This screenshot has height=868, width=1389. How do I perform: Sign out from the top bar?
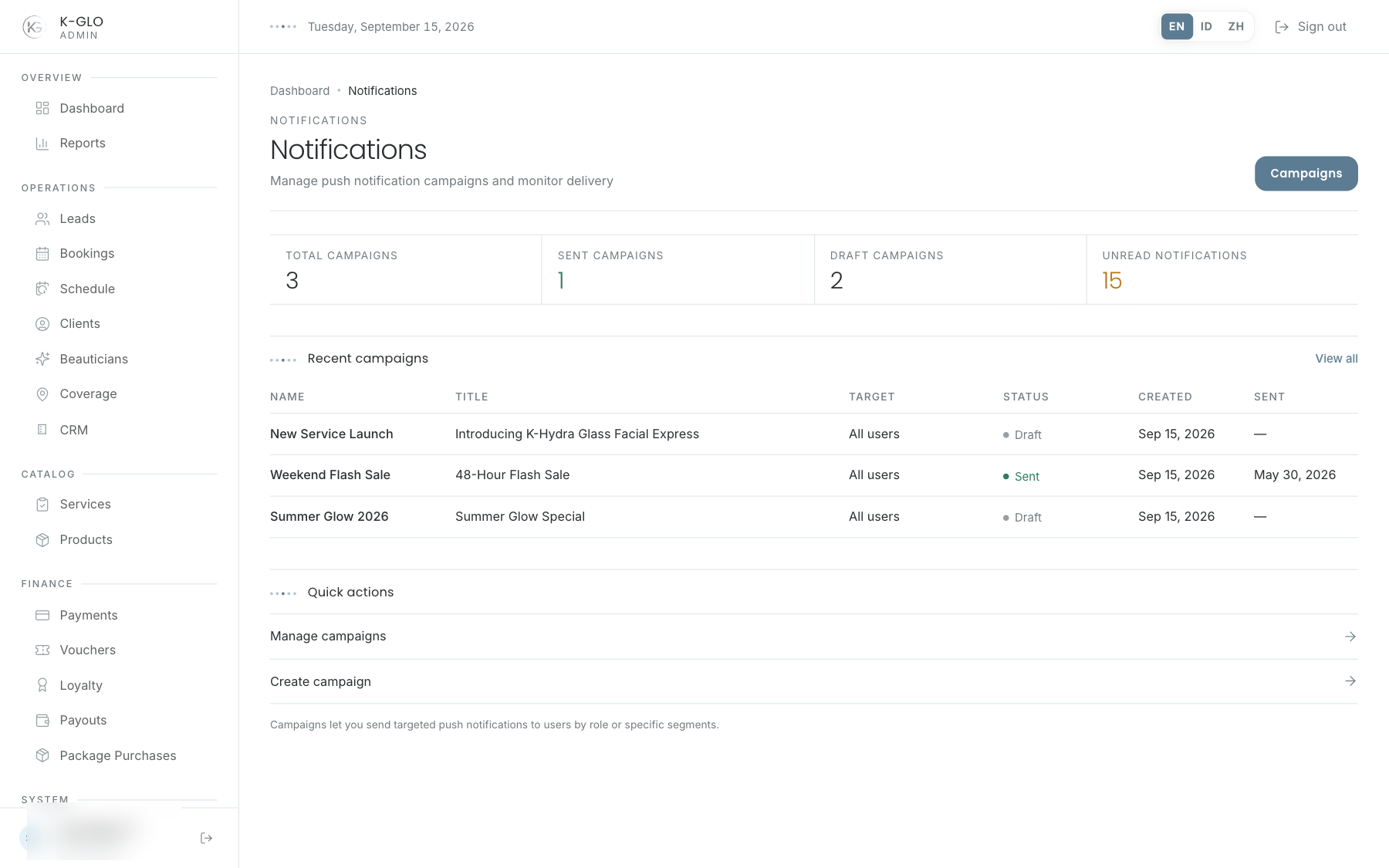1310,27
